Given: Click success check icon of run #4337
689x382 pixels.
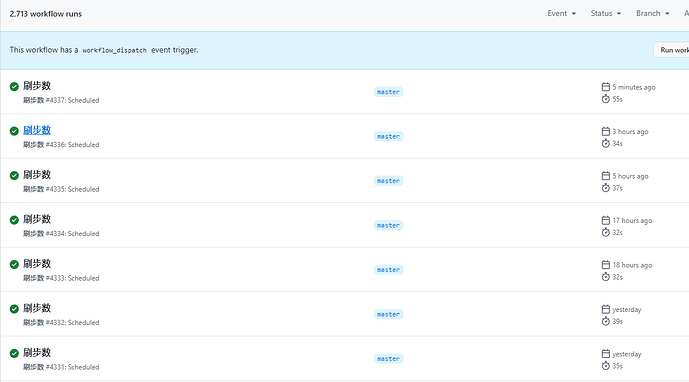Looking at the screenshot, I should (14, 87).
